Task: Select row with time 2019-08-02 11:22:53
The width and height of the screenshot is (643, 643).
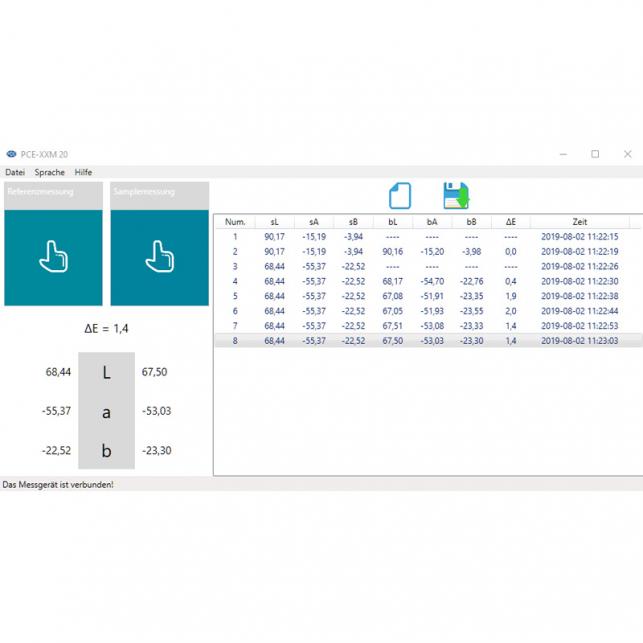Action: 429,326
